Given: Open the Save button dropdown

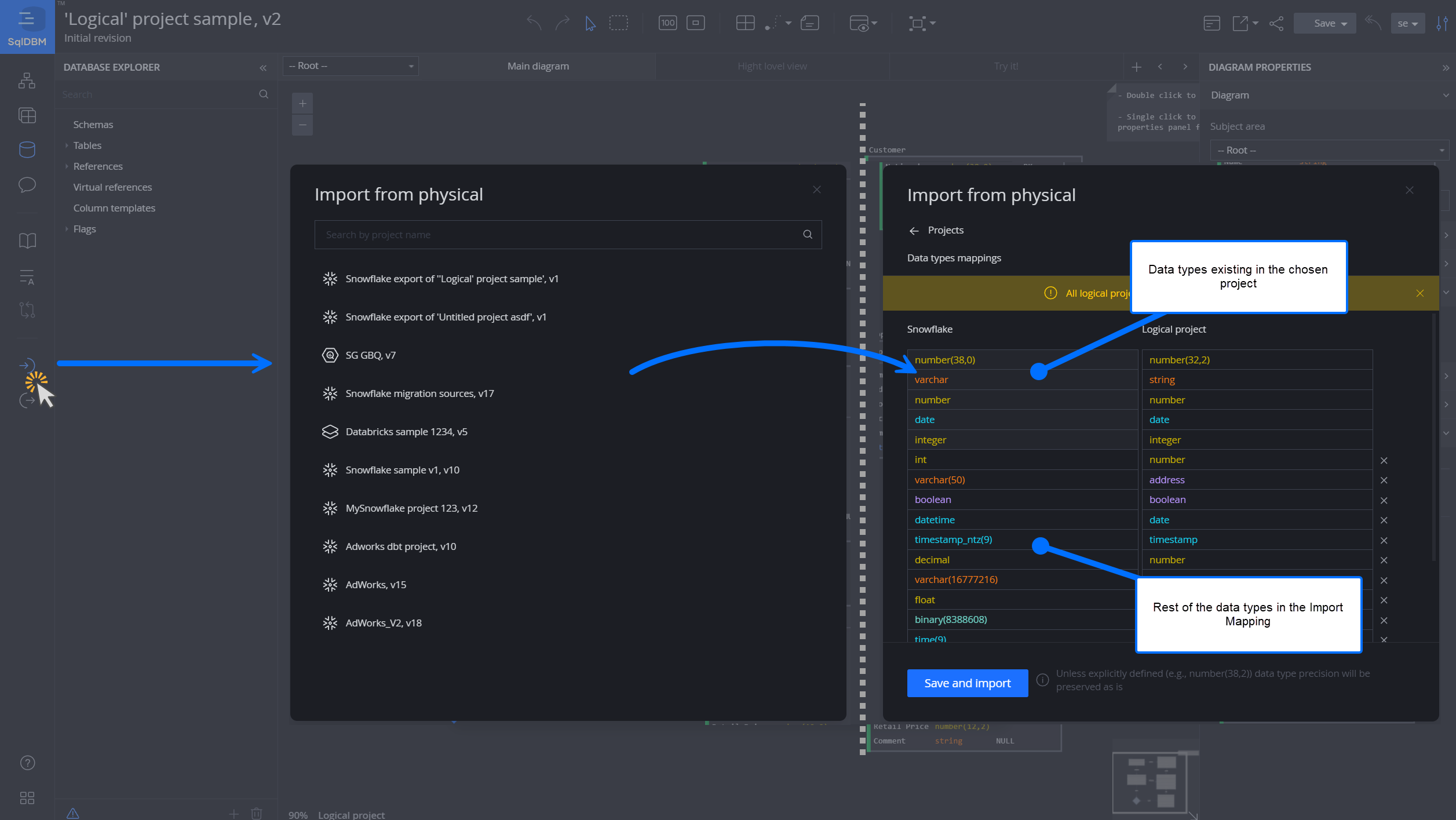Looking at the screenshot, I should tap(1344, 24).
